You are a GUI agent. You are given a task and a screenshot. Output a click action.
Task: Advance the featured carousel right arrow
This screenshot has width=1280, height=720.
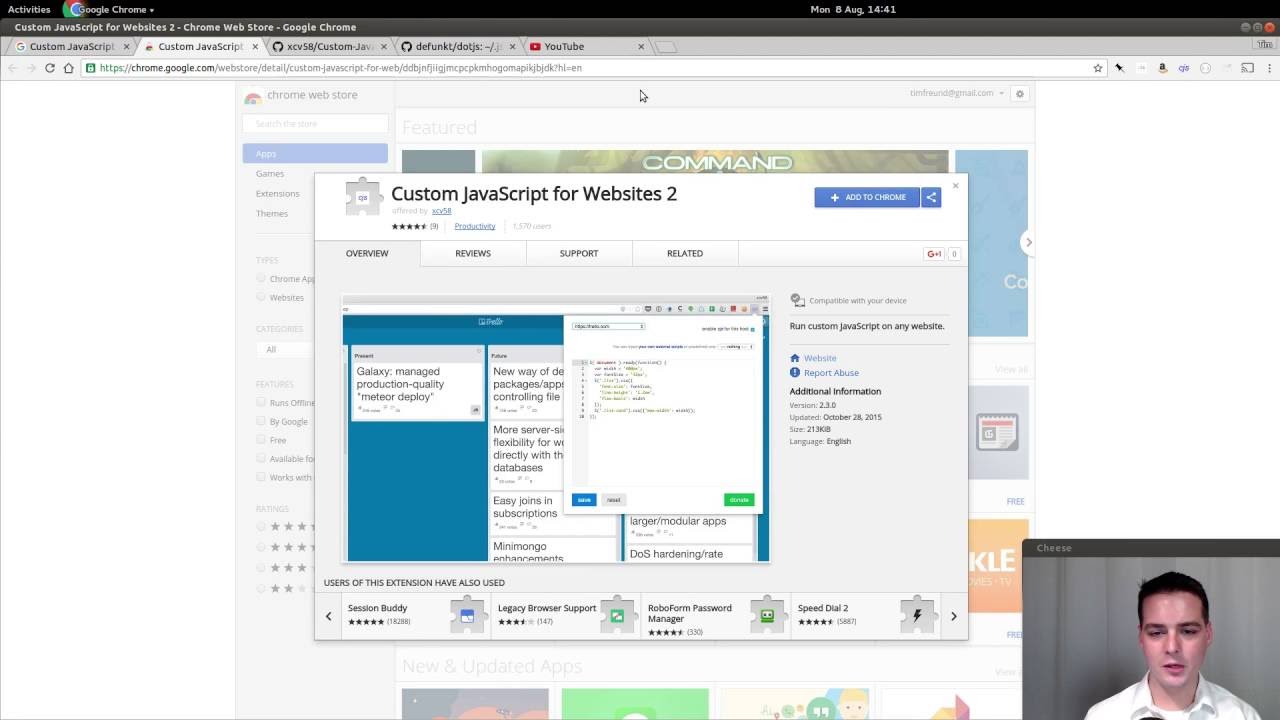[1028, 243]
